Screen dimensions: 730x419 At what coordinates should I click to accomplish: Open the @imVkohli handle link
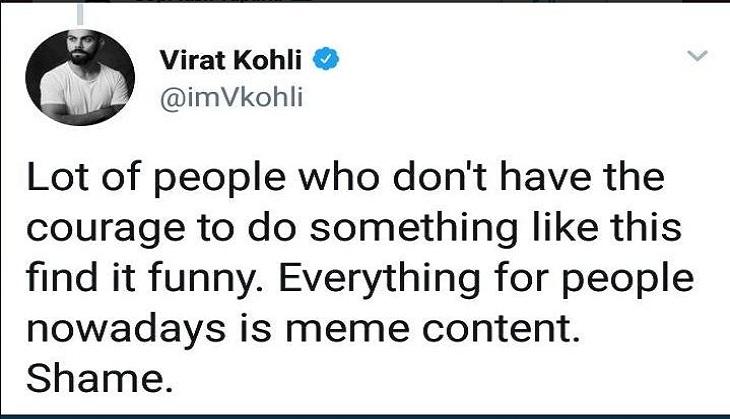click(x=231, y=98)
